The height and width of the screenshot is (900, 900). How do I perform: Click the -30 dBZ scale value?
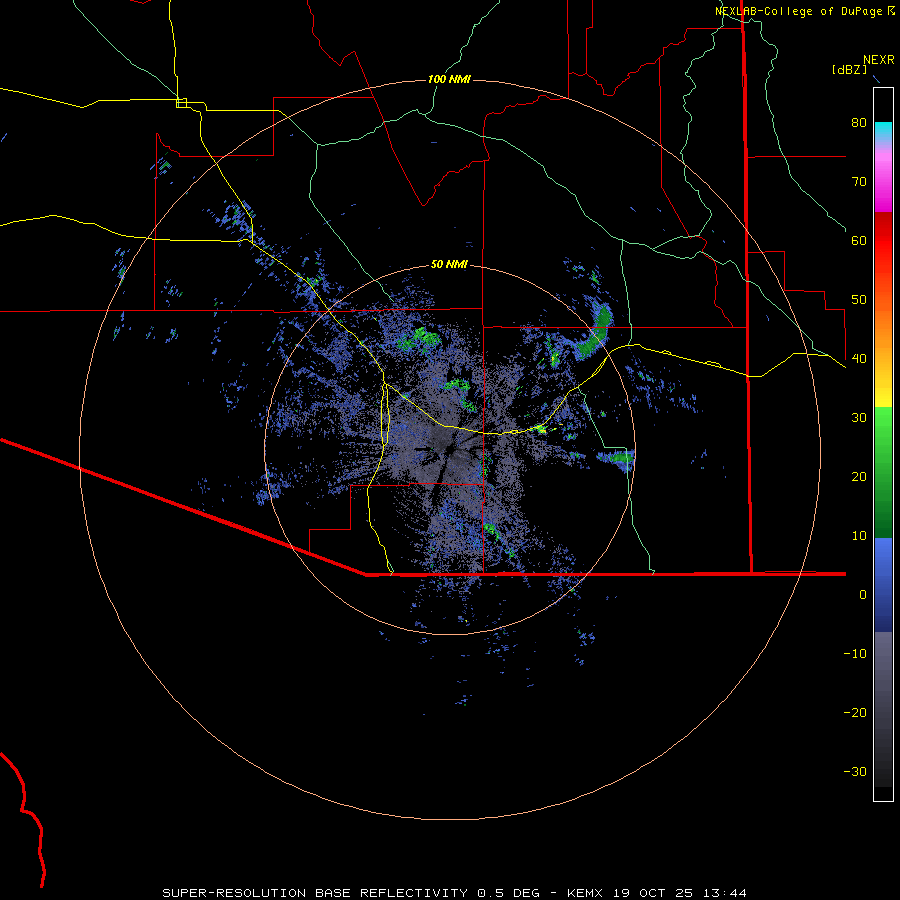[x=855, y=772]
